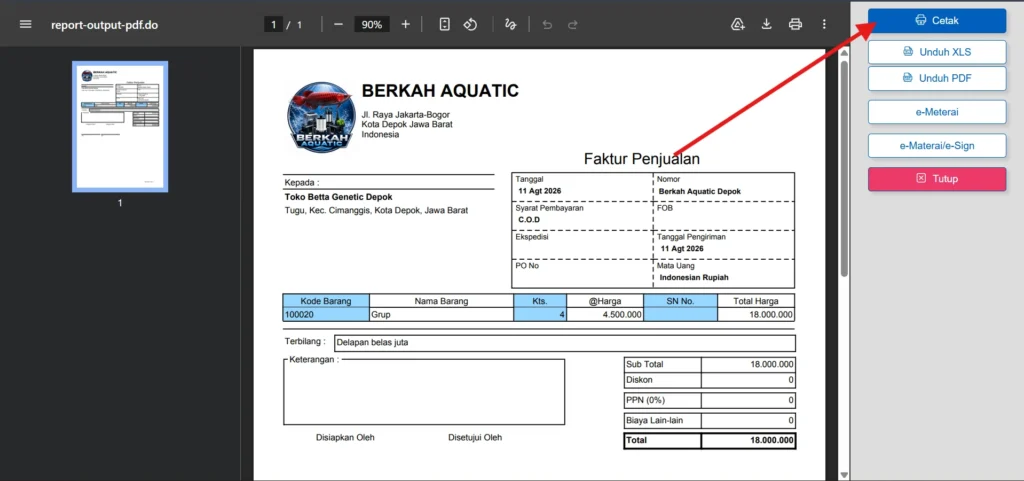Click the Indonesian Rupiah currency value
Viewport: 1024px width, 481px height.
[x=694, y=277]
